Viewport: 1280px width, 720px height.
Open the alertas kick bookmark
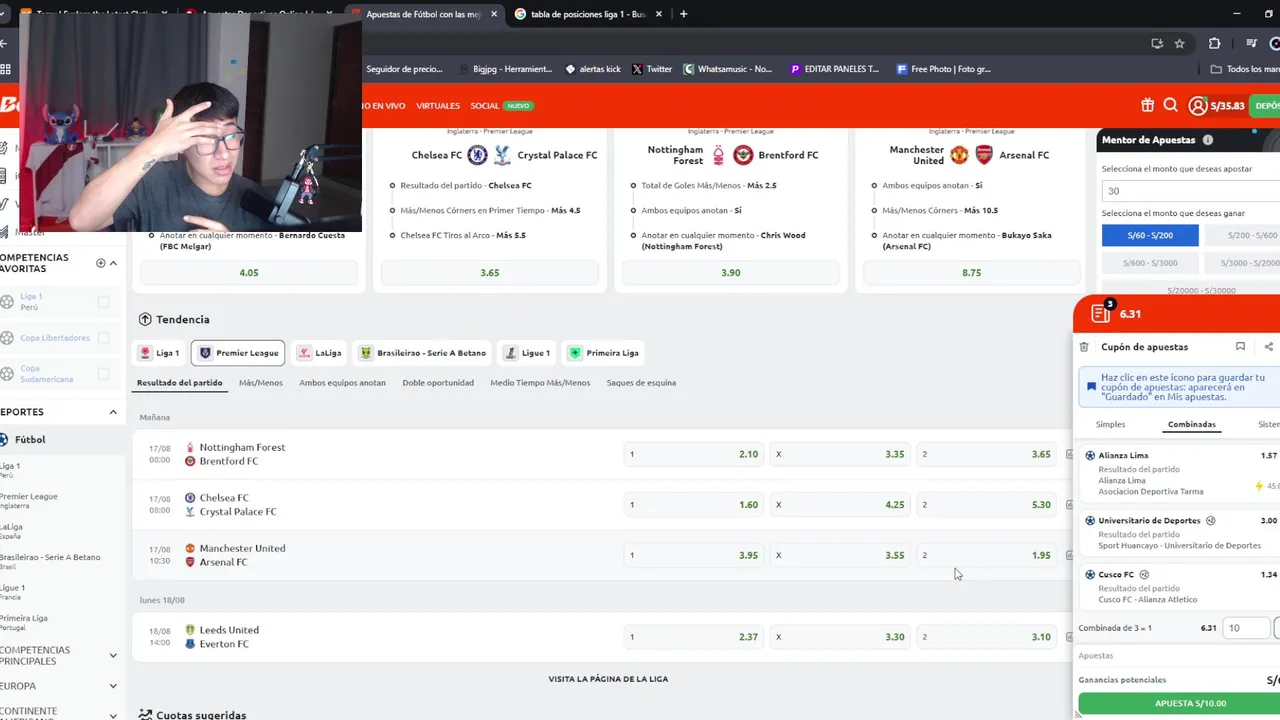[x=593, y=69]
